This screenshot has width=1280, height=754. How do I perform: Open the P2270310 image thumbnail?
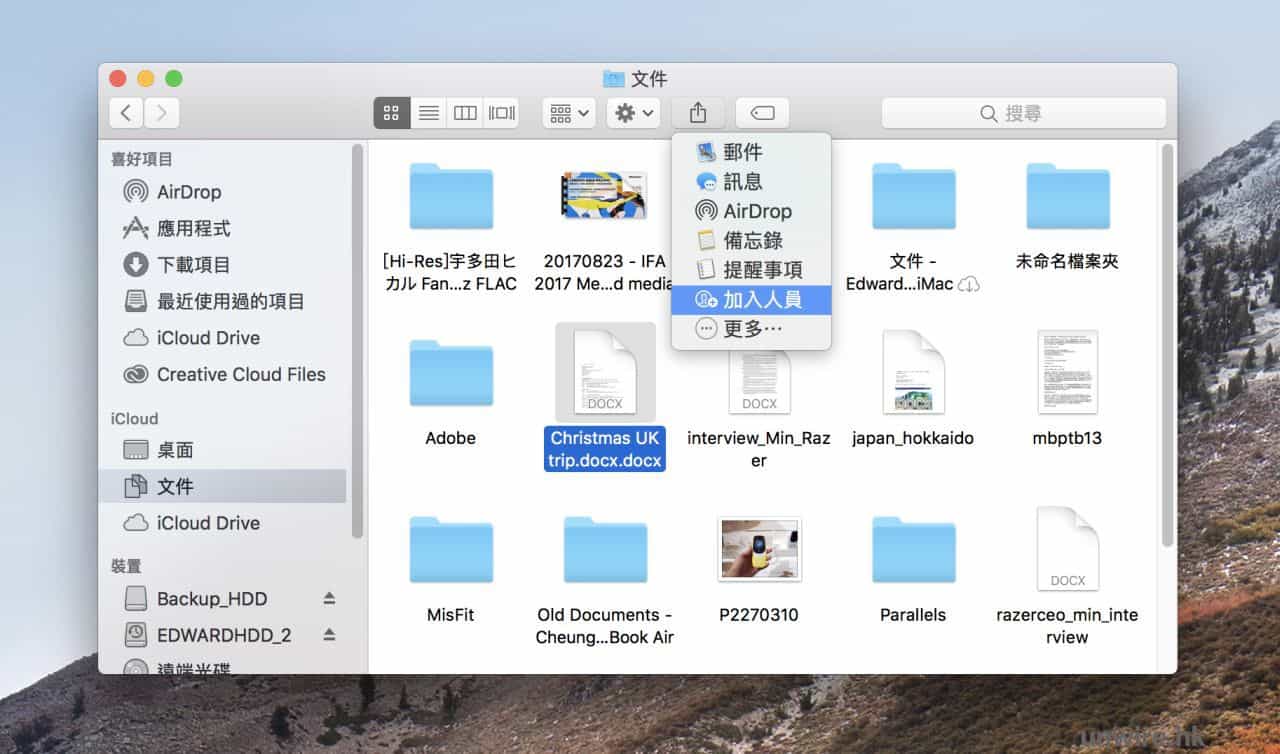tap(759, 550)
